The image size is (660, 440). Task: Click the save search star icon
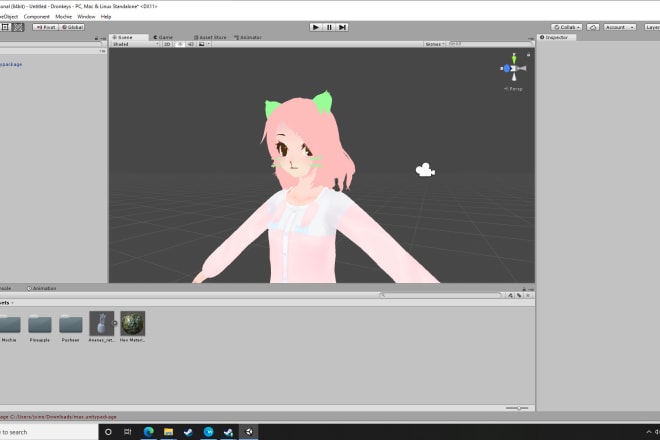528,296
